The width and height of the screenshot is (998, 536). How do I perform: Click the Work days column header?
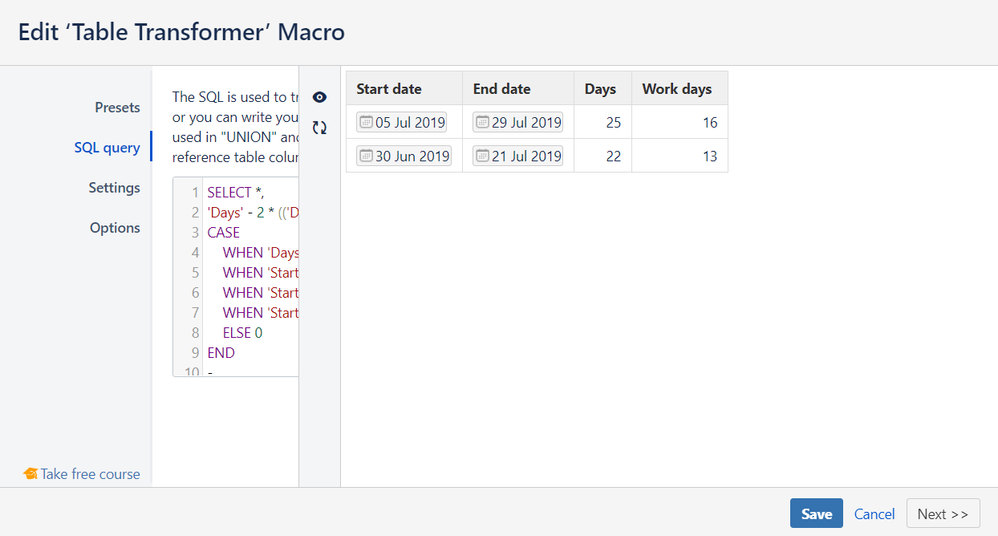tap(677, 89)
